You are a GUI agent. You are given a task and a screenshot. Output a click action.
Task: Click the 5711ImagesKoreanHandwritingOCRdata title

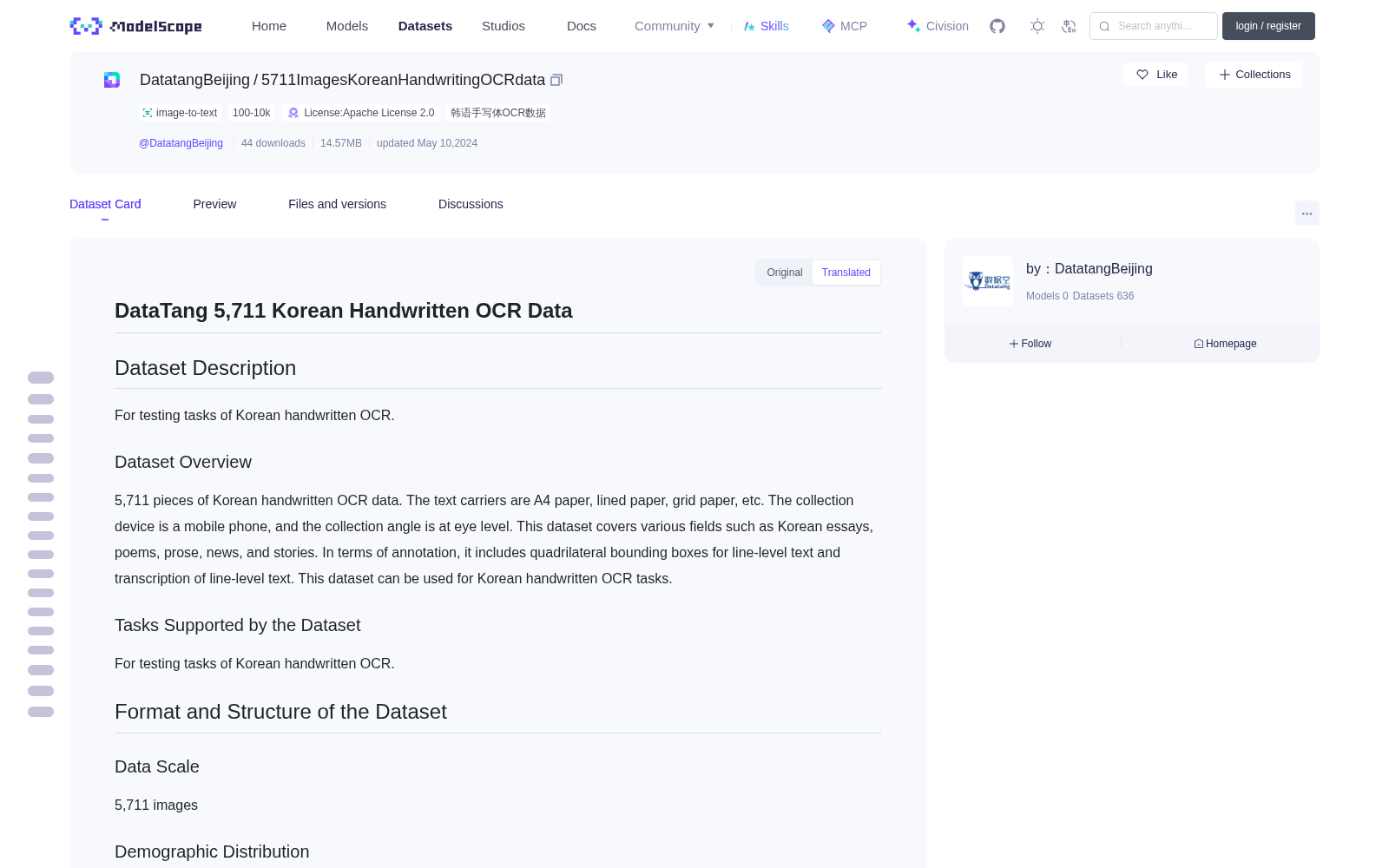point(403,80)
